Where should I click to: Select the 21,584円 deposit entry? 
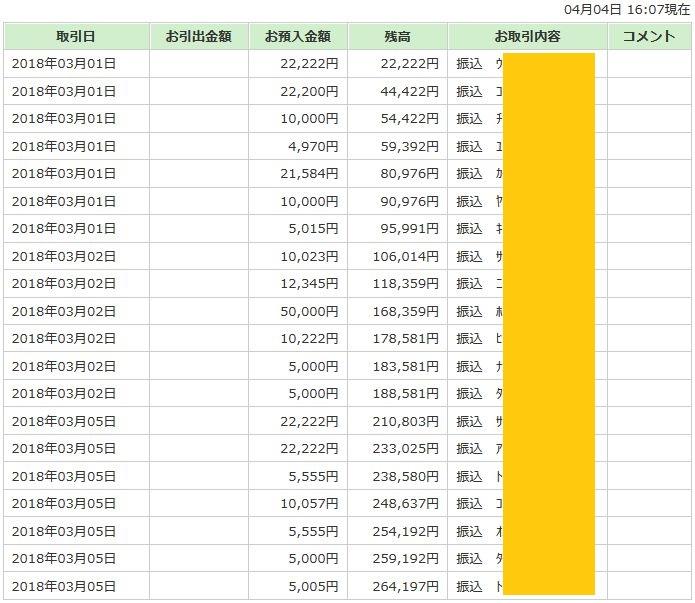(312, 173)
